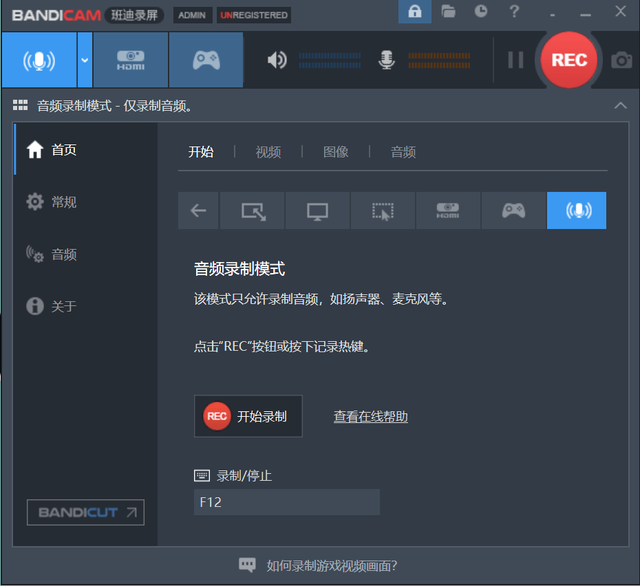640x586 pixels.
Task: Select around-mouse recording mode icon
Action: [x=383, y=211]
